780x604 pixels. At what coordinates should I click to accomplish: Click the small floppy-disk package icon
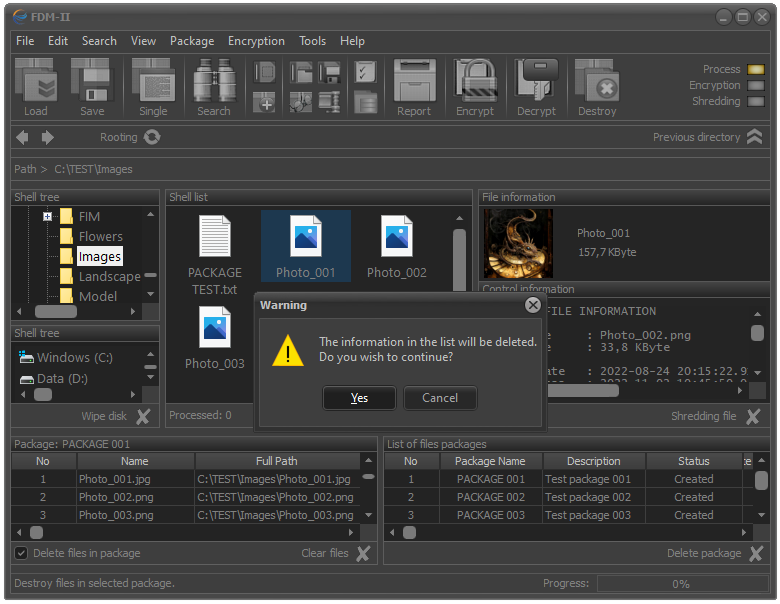coord(329,72)
